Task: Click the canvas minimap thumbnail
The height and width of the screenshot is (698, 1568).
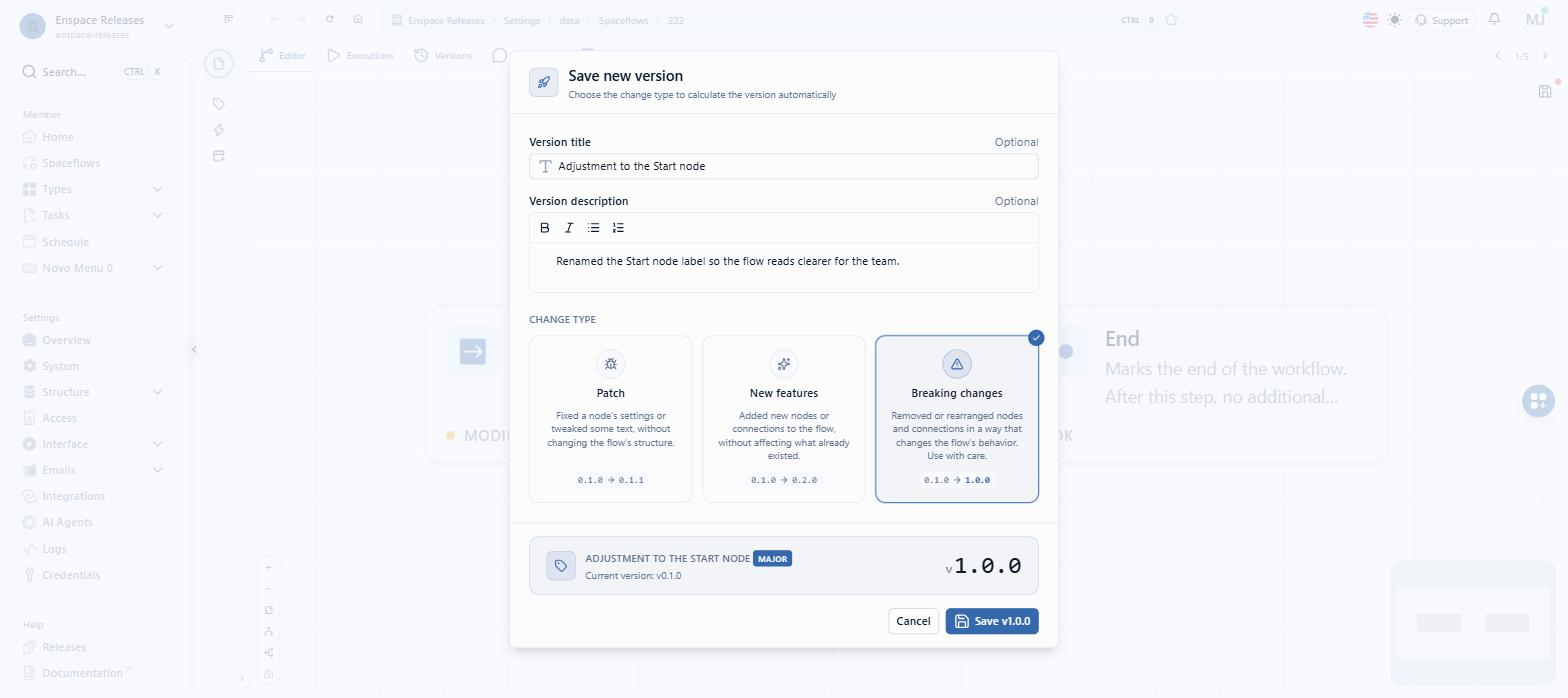Action: 1473,623
